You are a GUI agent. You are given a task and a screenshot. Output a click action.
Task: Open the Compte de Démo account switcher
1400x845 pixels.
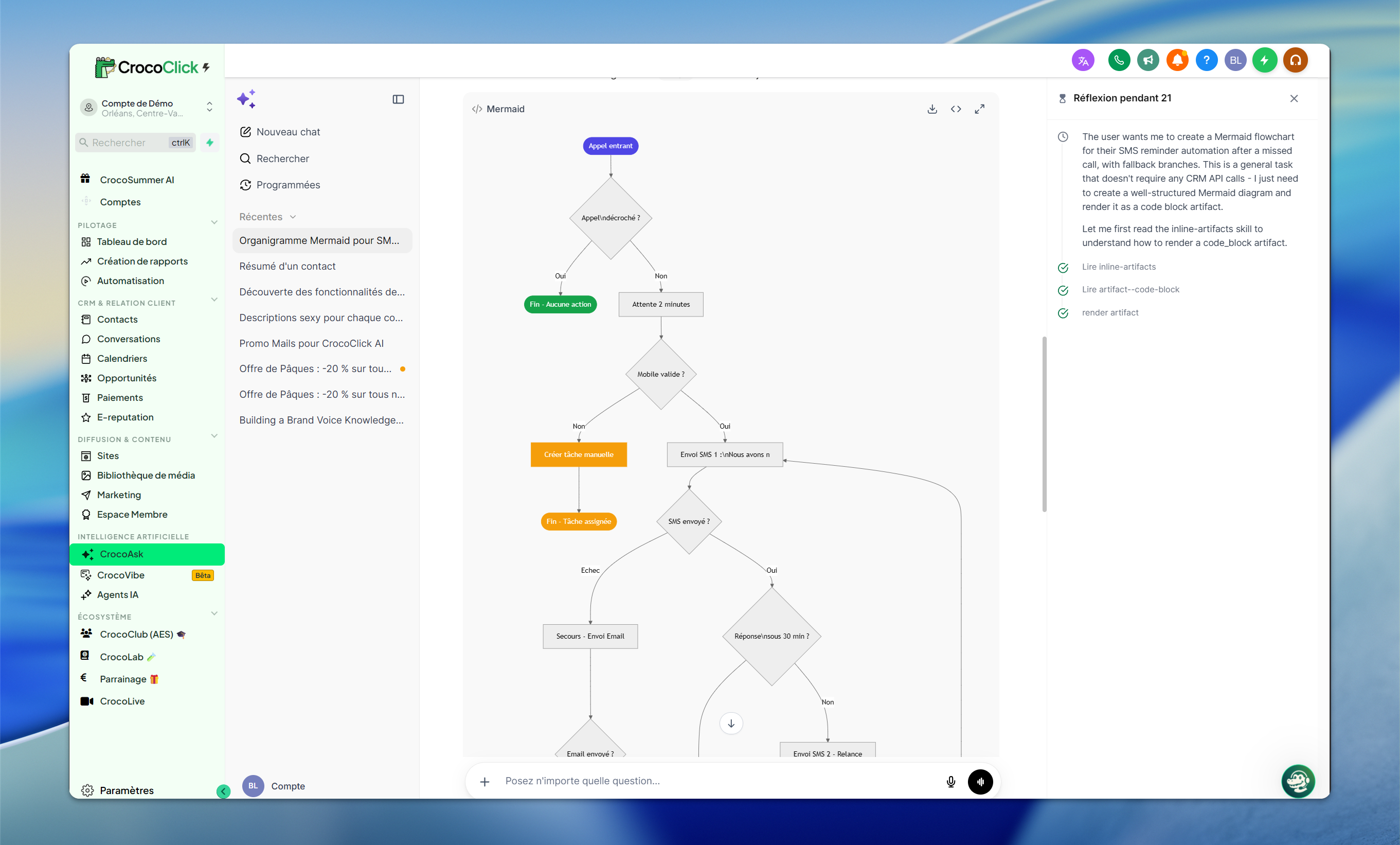tap(147, 108)
